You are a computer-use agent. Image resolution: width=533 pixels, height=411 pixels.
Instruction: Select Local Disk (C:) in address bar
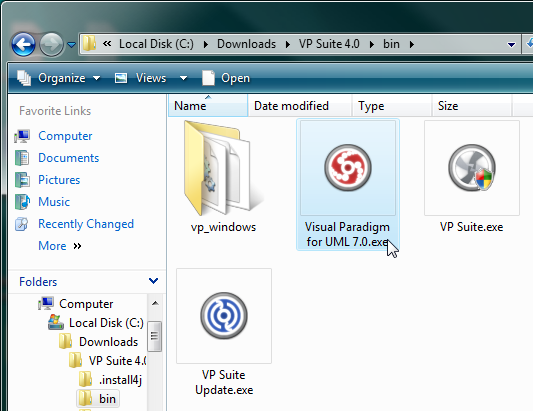(156, 44)
